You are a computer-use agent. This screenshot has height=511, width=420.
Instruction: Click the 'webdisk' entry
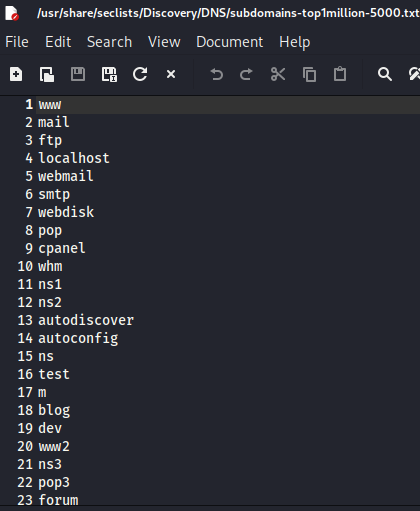click(66, 212)
